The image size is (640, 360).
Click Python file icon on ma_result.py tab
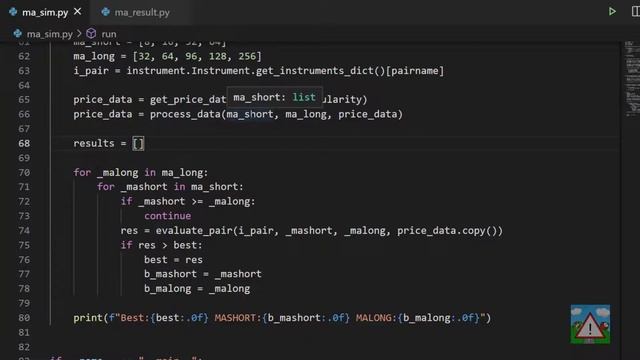coord(105,12)
